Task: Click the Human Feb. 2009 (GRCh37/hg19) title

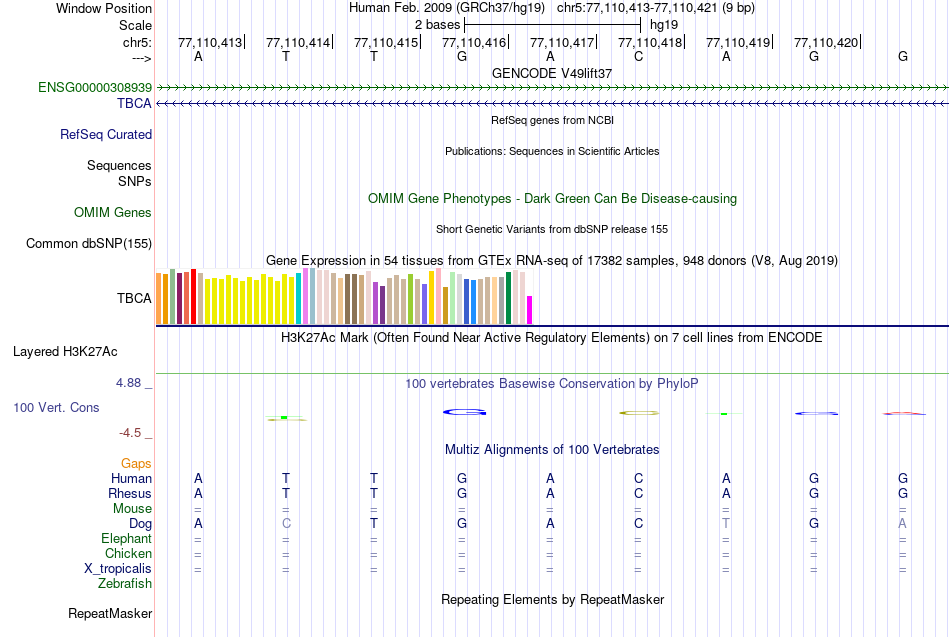Action: (x=447, y=8)
